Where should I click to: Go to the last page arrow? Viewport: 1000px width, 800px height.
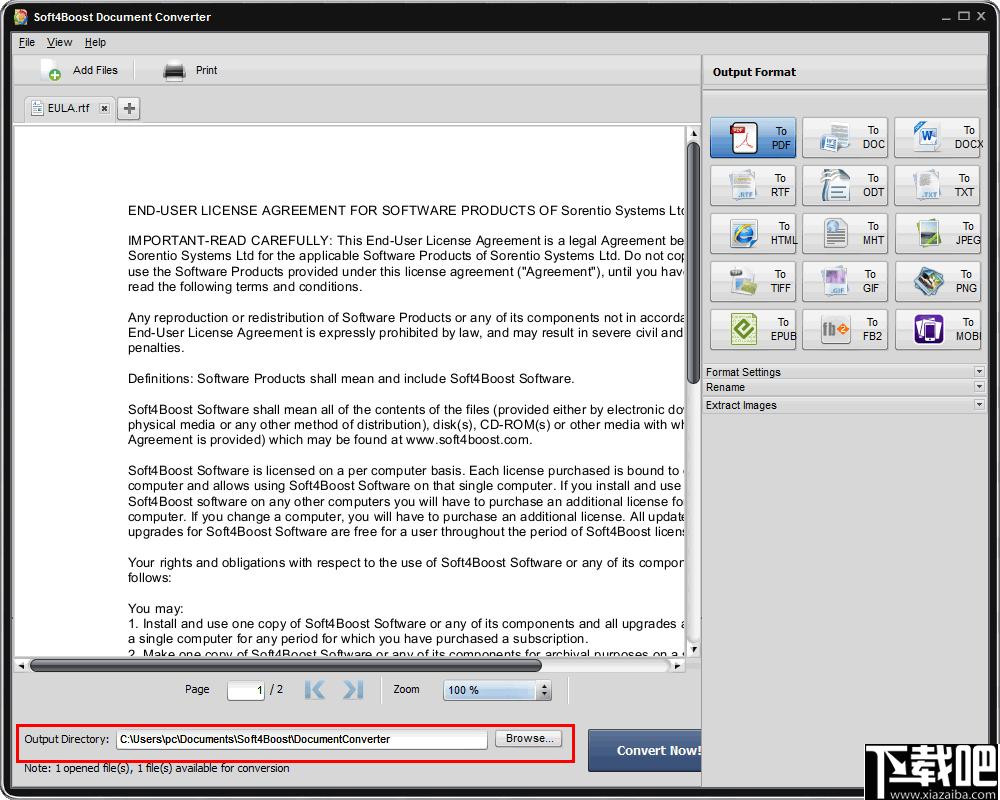pos(353,690)
